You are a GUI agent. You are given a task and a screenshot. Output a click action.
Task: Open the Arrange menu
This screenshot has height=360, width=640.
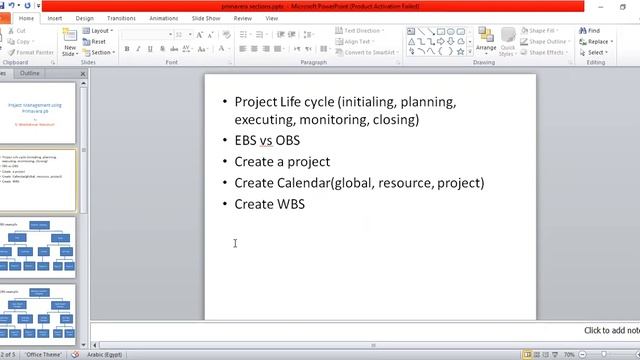pos(486,42)
